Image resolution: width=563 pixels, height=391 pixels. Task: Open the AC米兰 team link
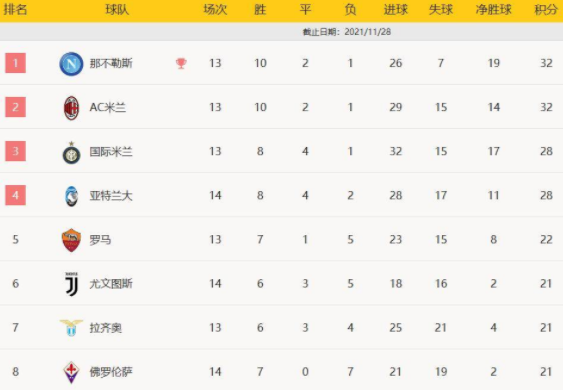pos(108,107)
